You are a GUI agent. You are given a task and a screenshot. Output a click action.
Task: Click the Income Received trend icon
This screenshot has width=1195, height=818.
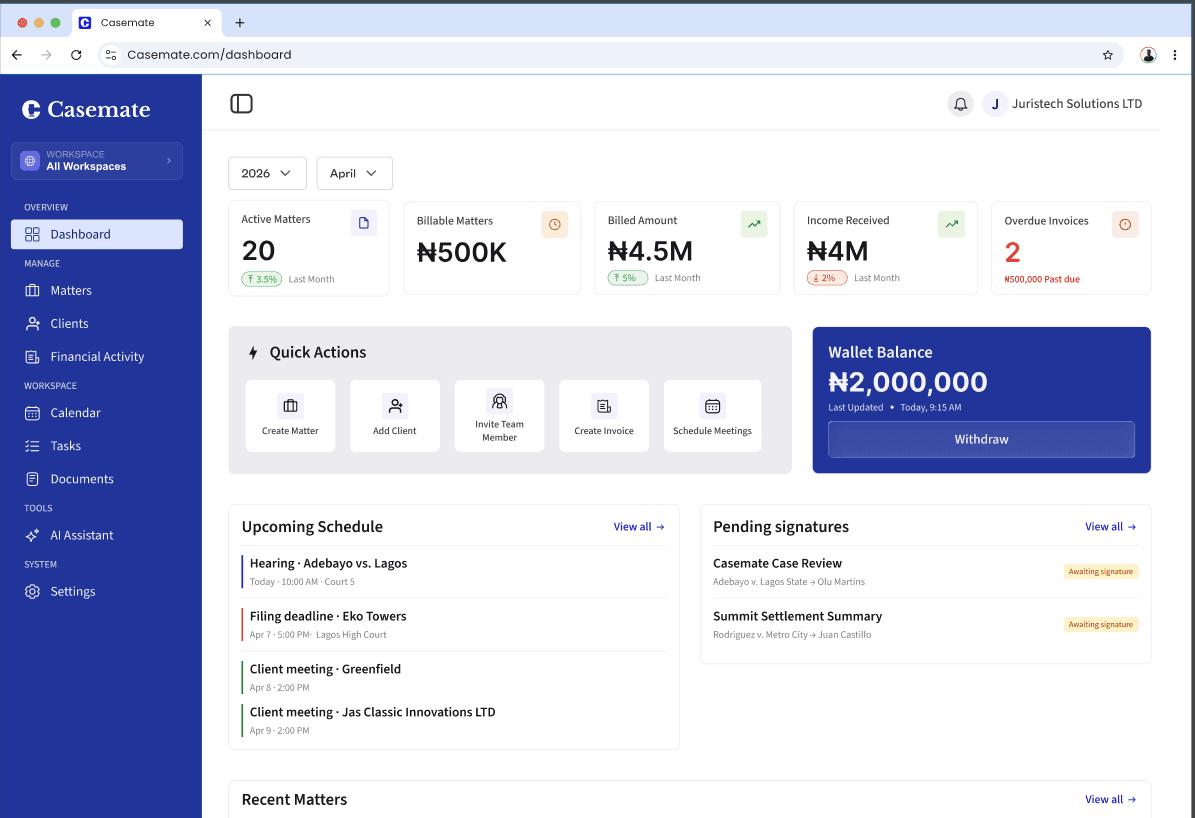coord(951,224)
